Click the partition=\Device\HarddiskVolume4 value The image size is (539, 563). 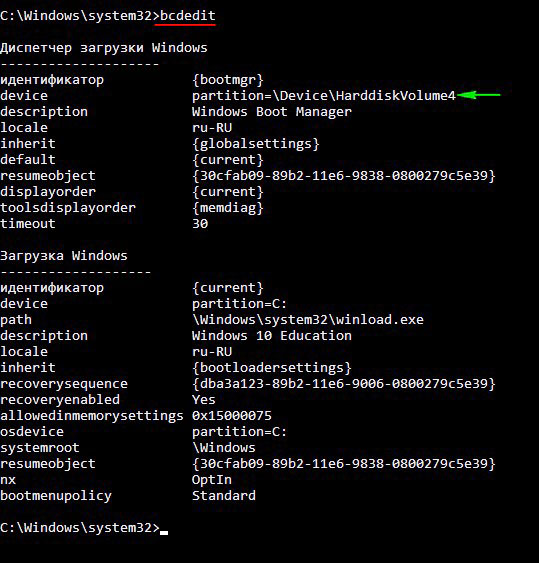tap(324, 96)
